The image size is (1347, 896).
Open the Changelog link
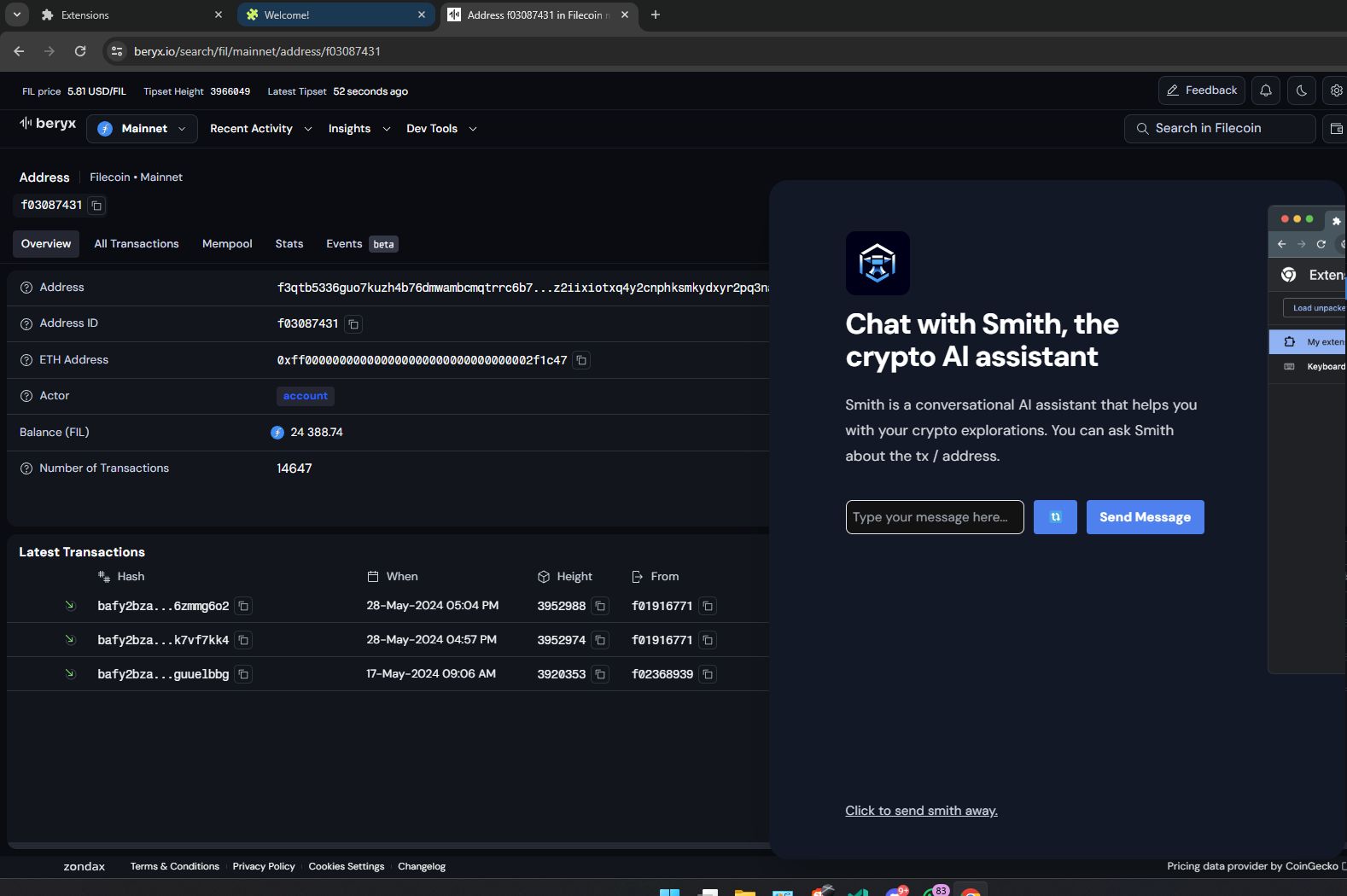[422, 867]
